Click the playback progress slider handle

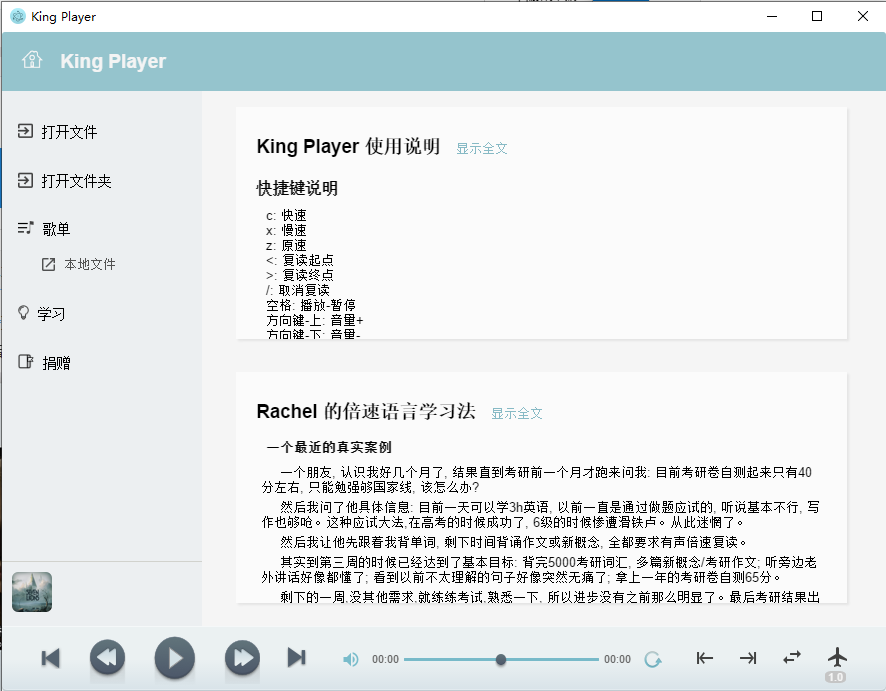click(501, 659)
